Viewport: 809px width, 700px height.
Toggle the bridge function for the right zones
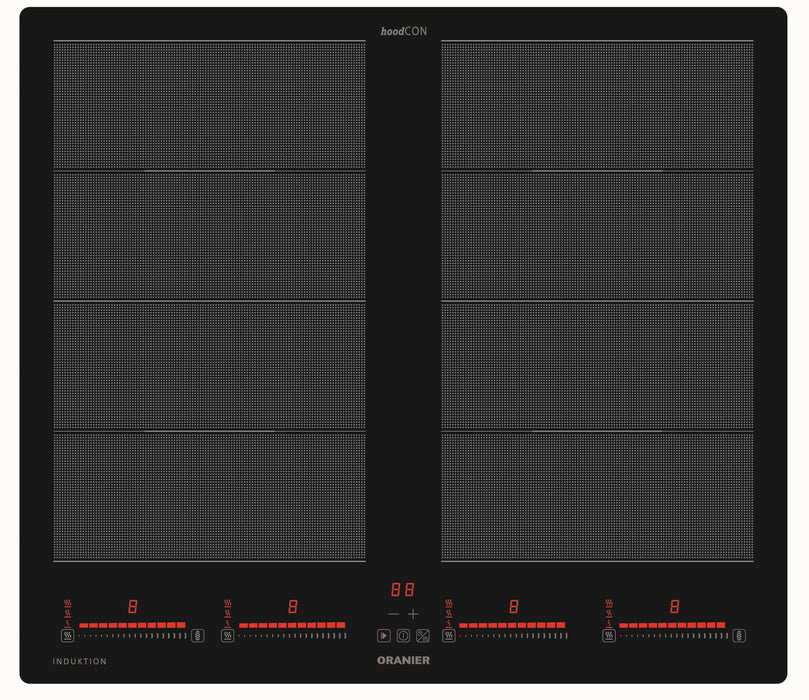coord(739,636)
